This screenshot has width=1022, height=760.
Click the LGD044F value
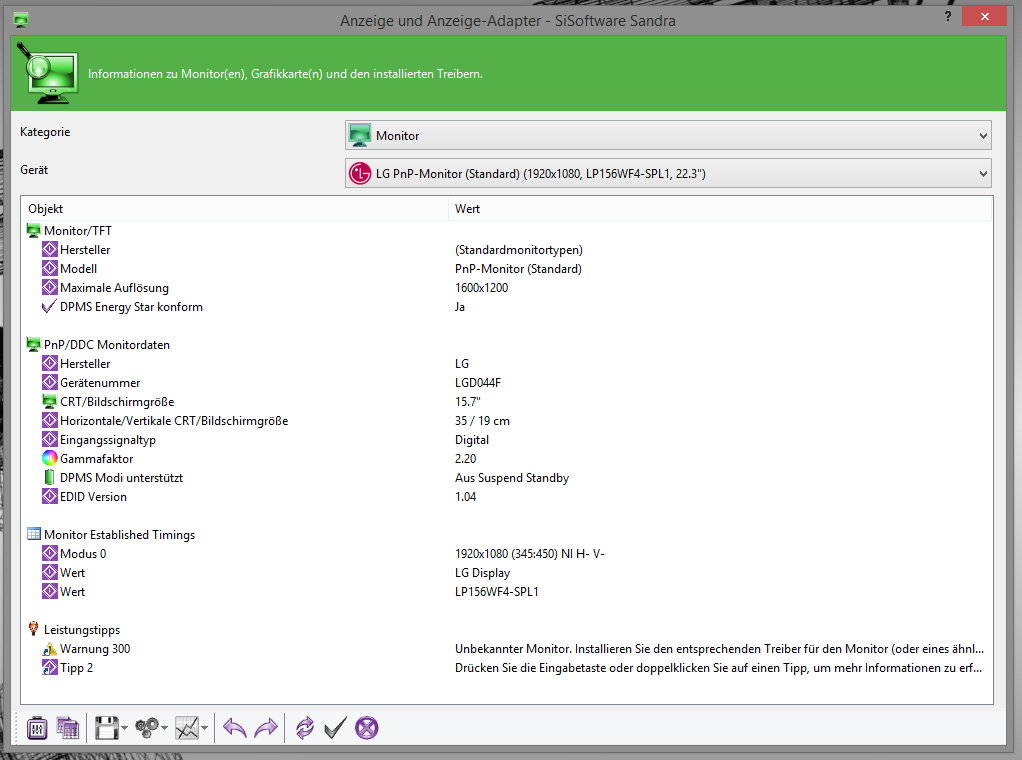click(478, 383)
